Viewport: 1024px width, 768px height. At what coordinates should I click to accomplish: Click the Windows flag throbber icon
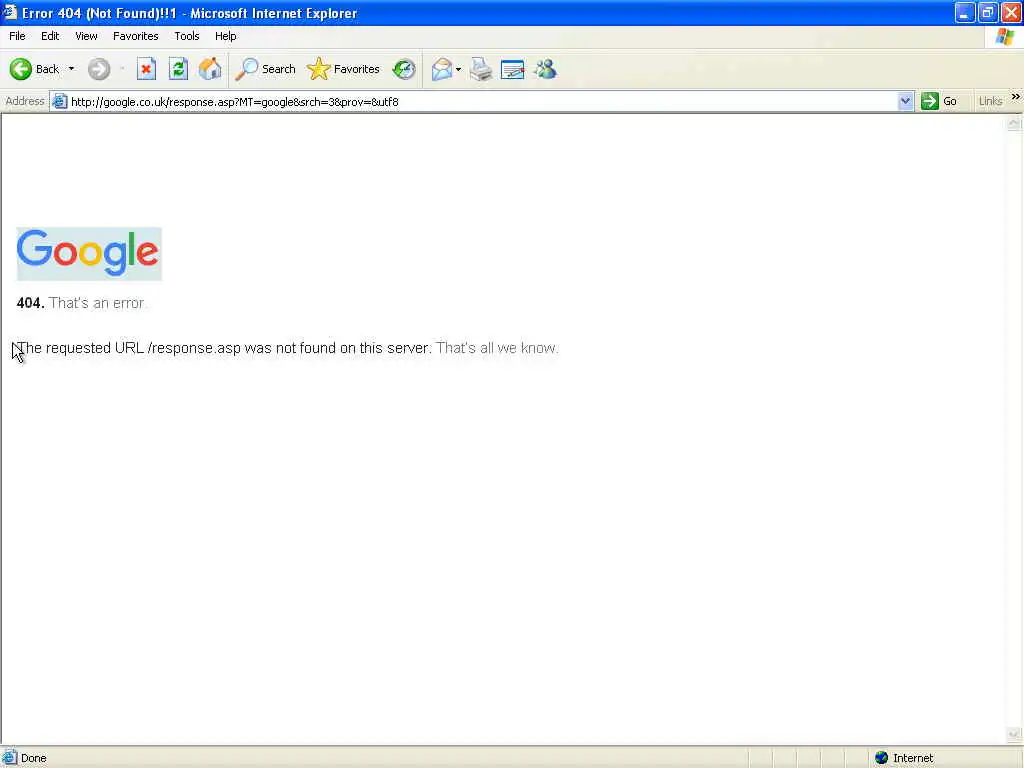[1005, 36]
